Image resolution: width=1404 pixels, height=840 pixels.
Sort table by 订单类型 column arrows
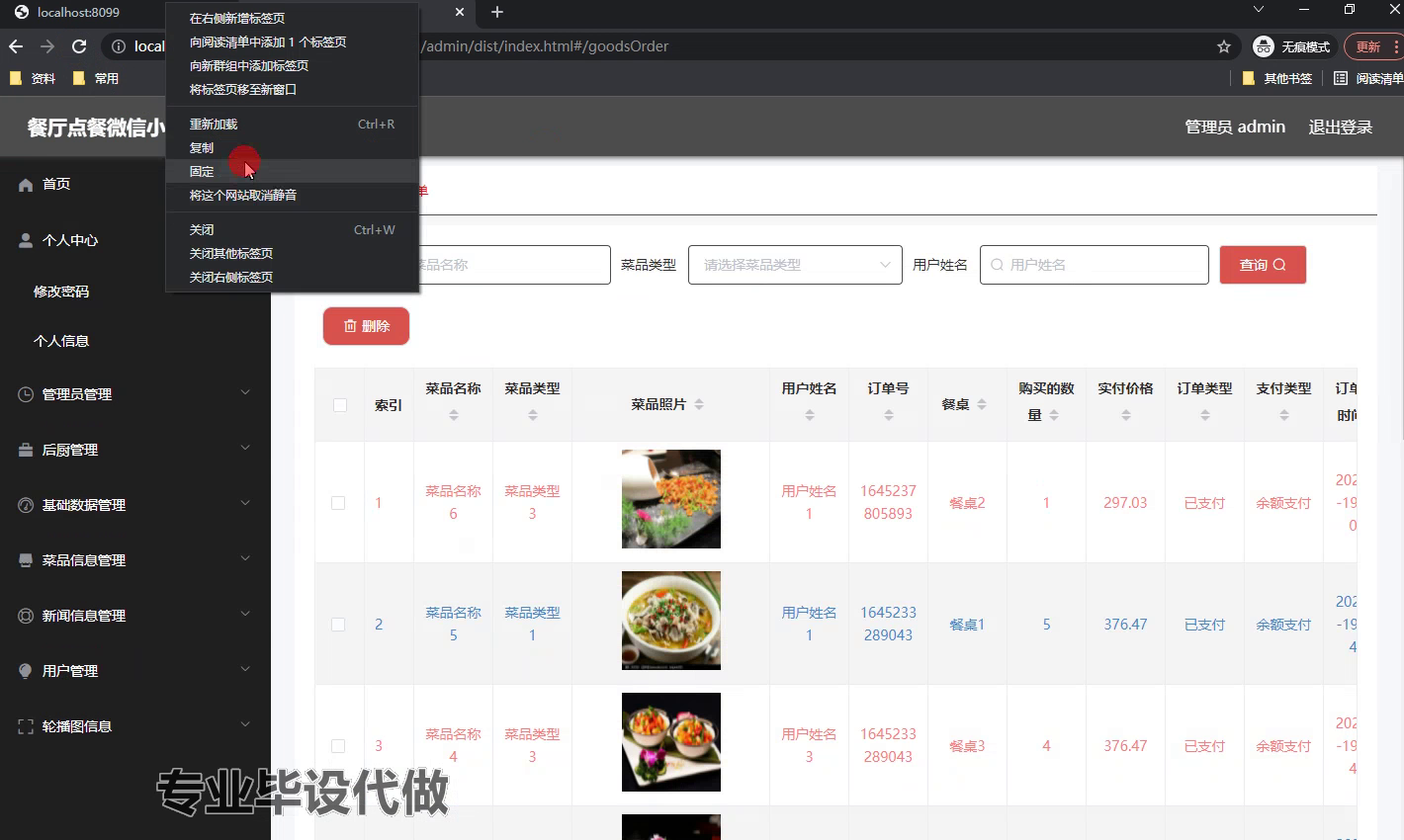(1205, 415)
